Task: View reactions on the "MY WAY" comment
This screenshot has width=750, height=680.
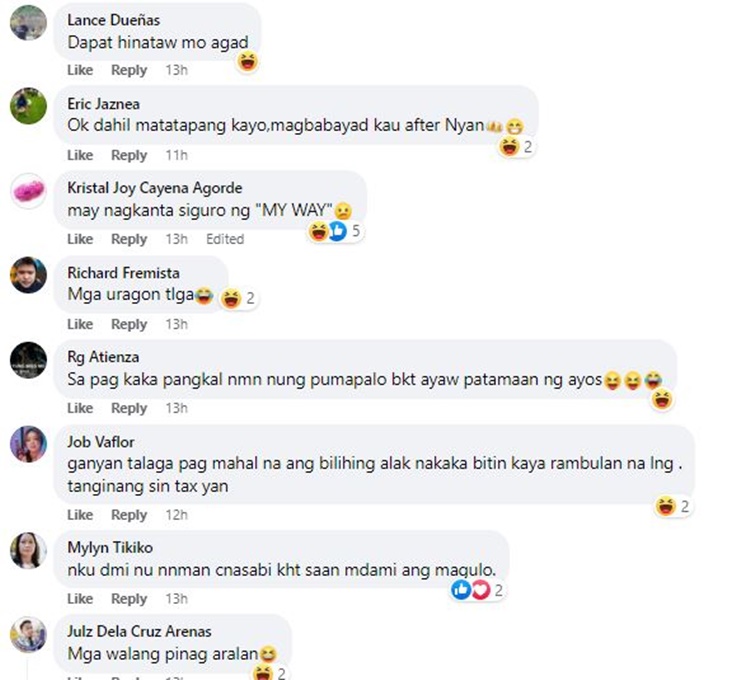Action: click(335, 231)
